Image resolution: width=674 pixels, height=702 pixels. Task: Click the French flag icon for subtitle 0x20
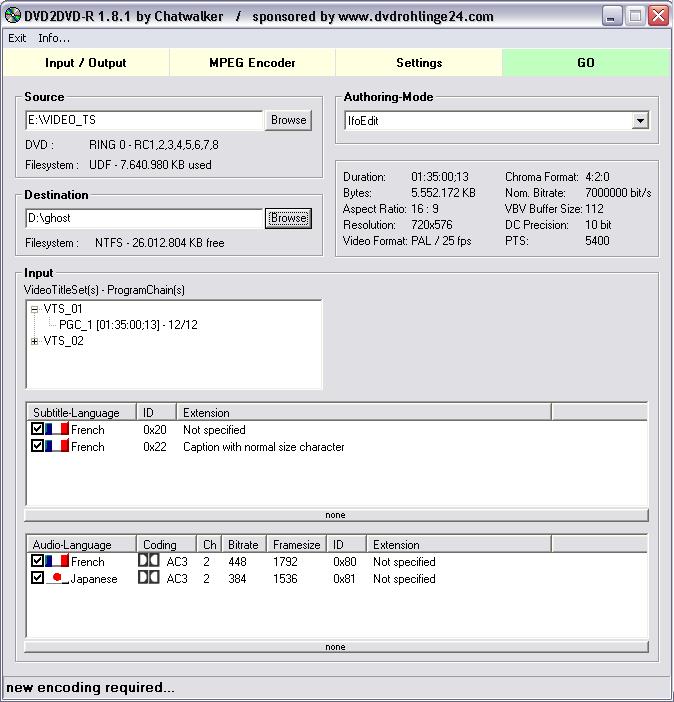(57, 429)
